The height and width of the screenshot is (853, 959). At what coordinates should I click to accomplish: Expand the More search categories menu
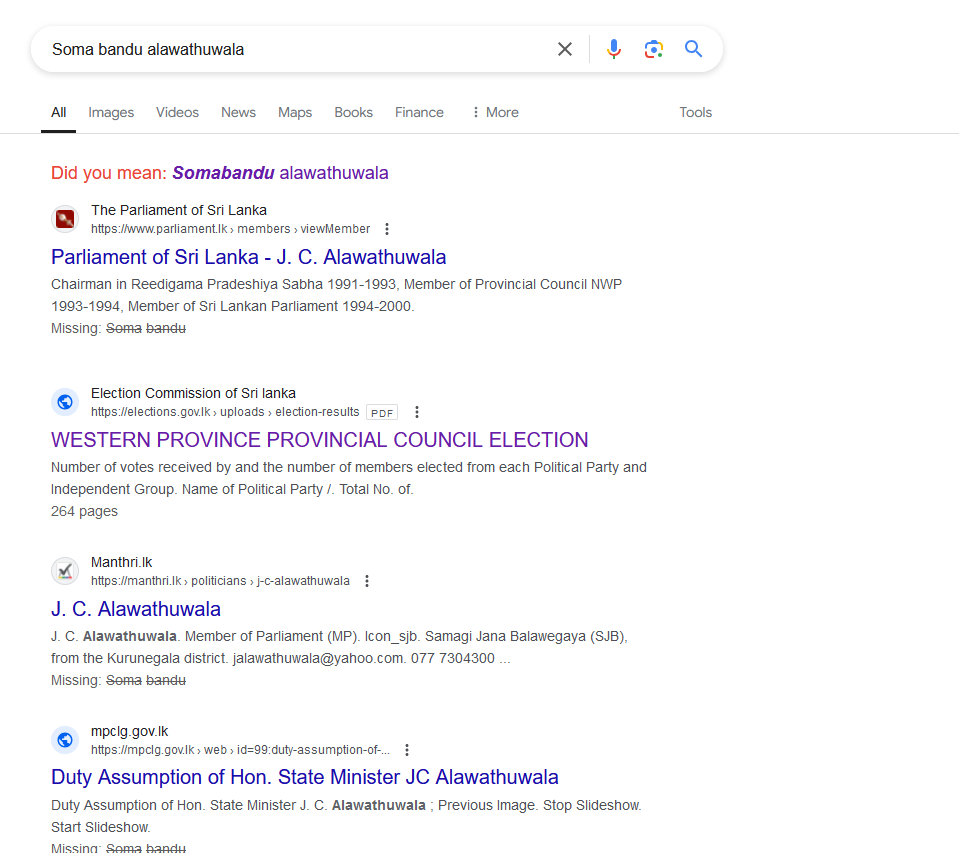click(495, 113)
